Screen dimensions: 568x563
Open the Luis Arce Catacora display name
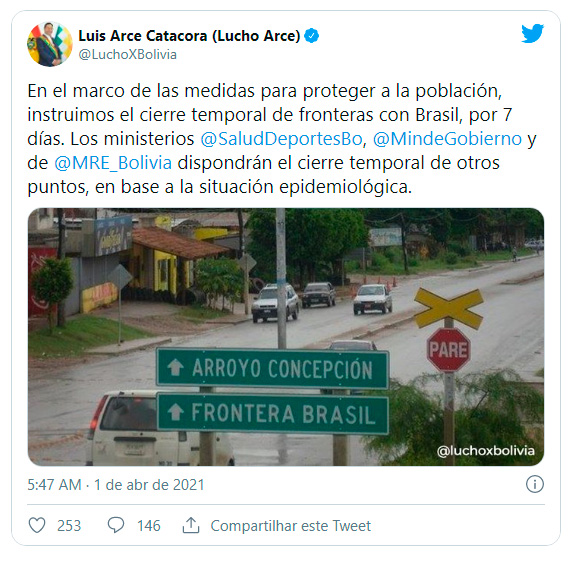[x=189, y=36]
